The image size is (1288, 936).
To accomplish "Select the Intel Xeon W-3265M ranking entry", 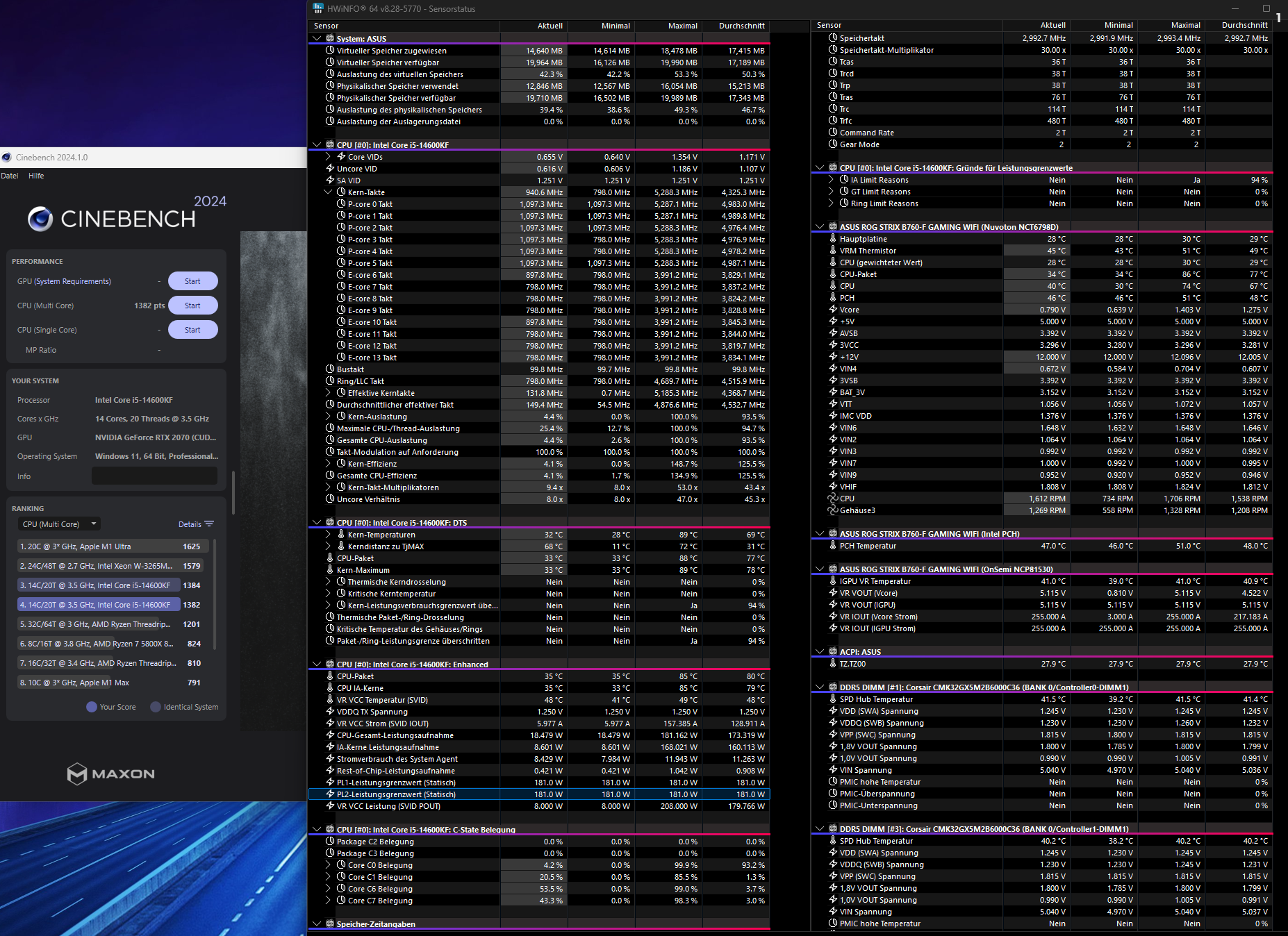I will coord(110,566).
